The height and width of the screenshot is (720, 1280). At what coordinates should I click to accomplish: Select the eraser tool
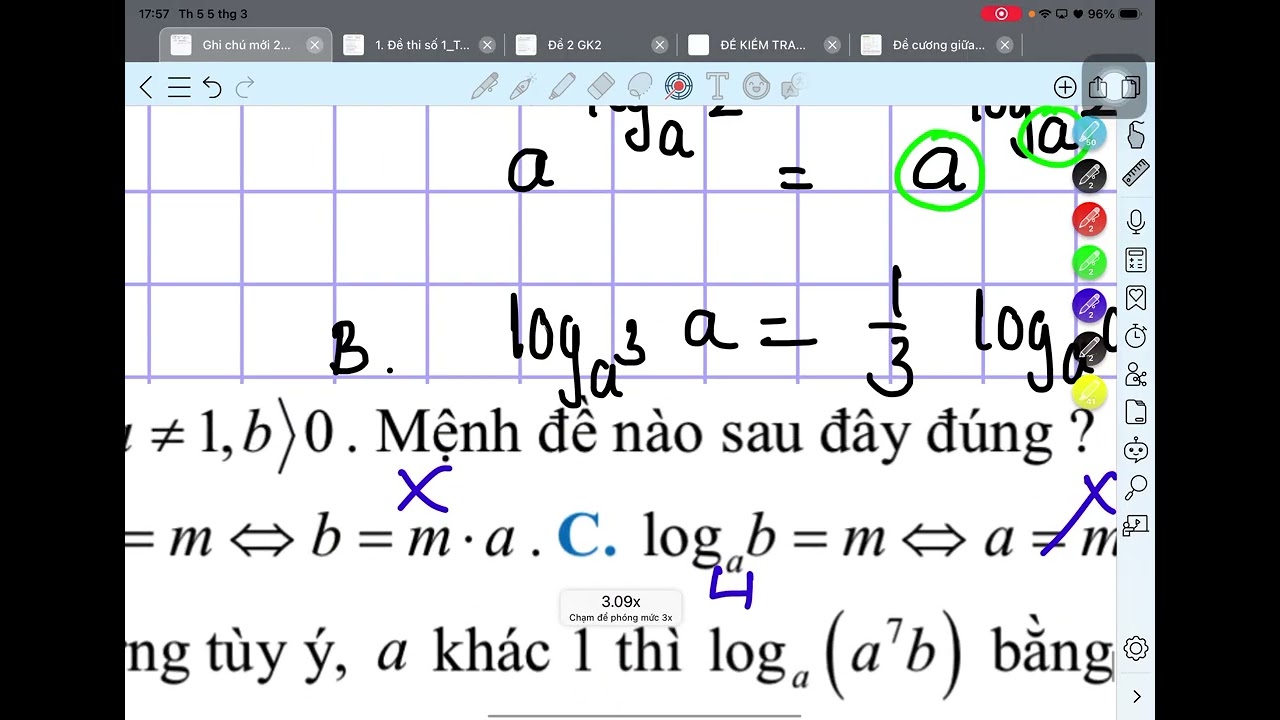(600, 87)
